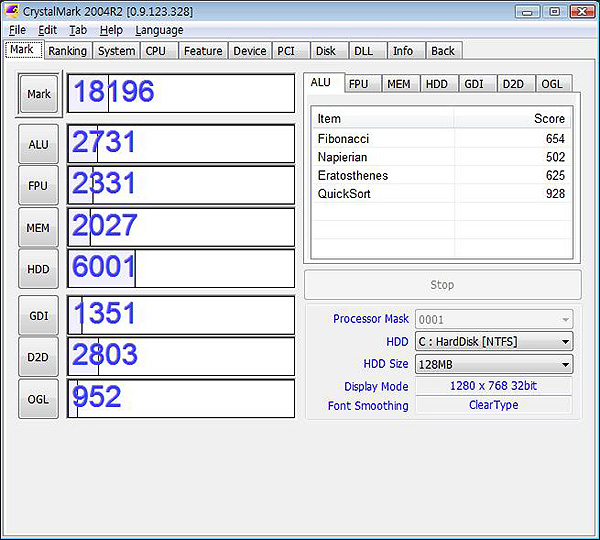Select the Eratosthenes row
Image resolution: width=600 pixels, height=540 pixels.
coord(441,175)
